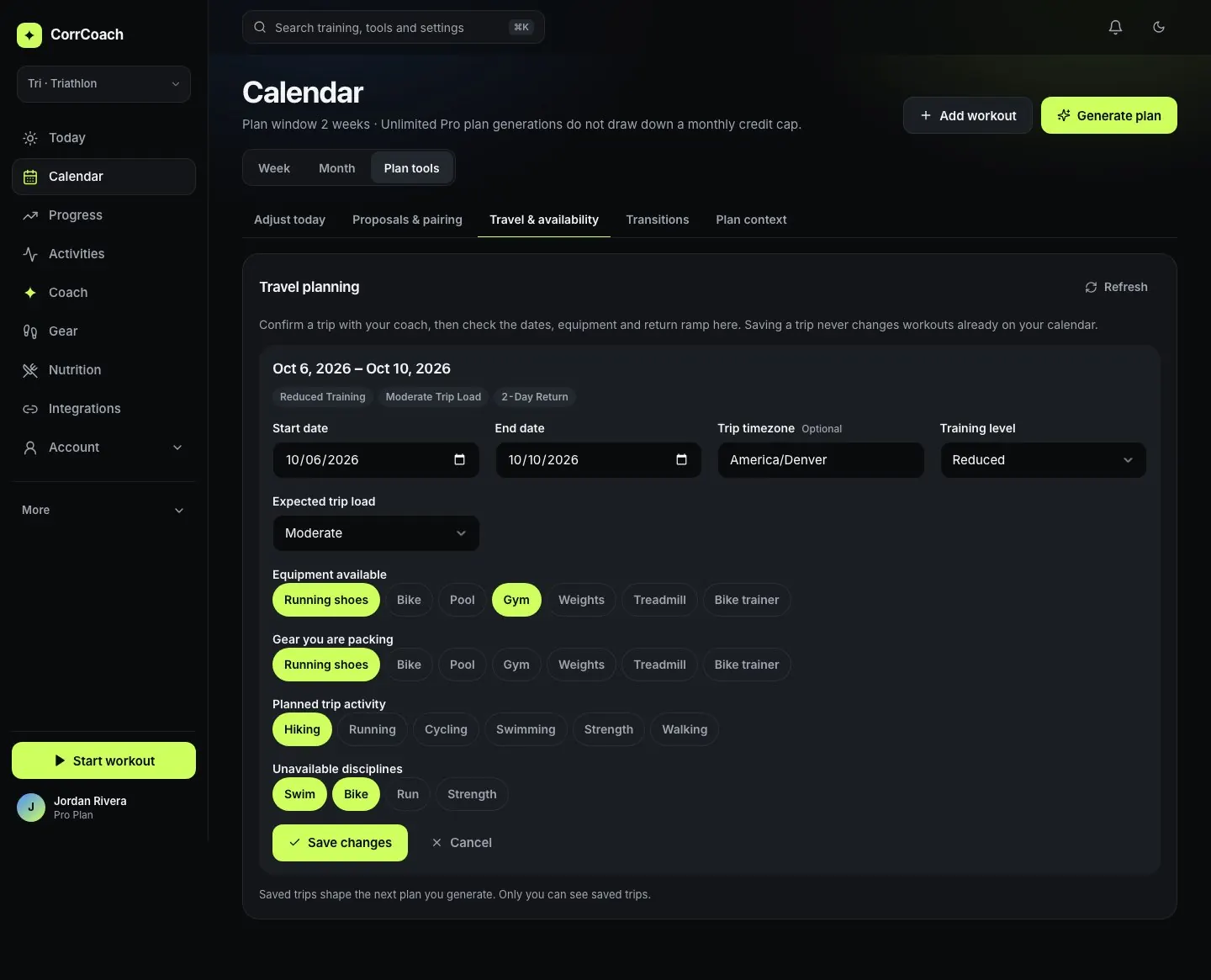Click the Today sun icon in sidebar
Viewport: 1211px width, 980px height.
click(x=30, y=138)
